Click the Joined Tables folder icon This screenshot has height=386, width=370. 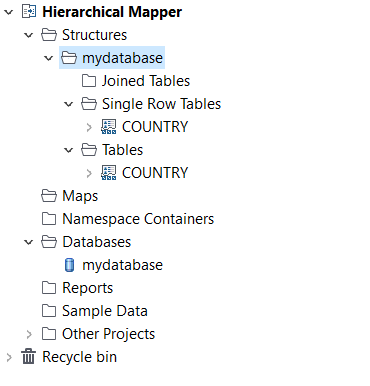pos(89,81)
